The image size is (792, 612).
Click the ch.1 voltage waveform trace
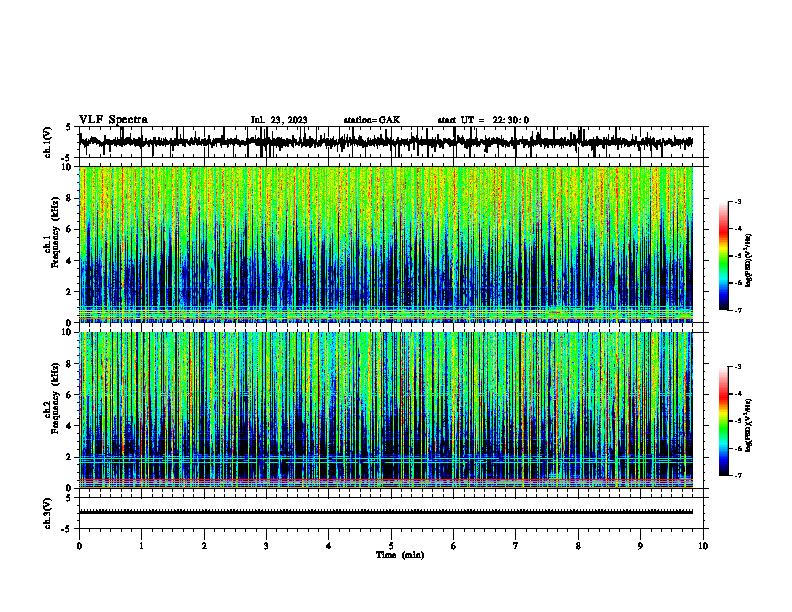tap(385, 142)
